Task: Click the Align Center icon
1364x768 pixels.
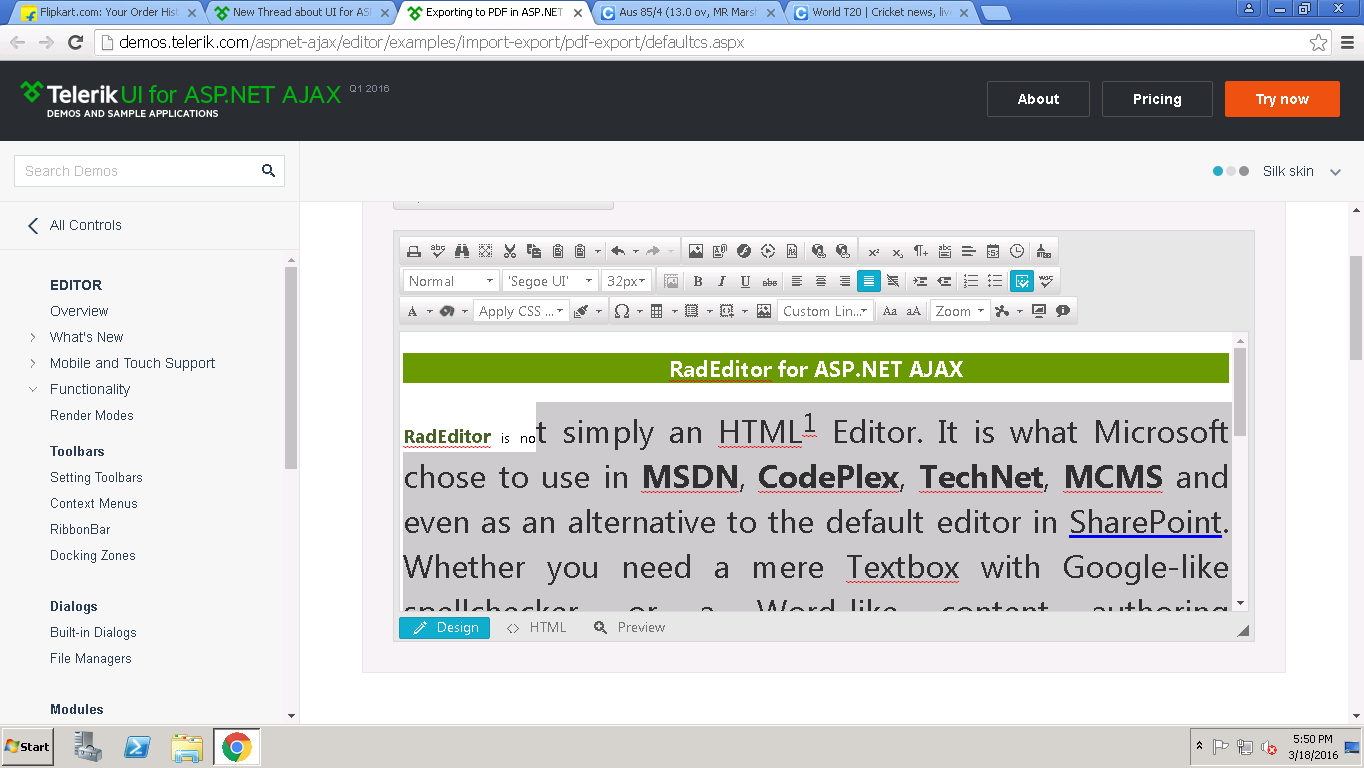Action: click(821, 281)
